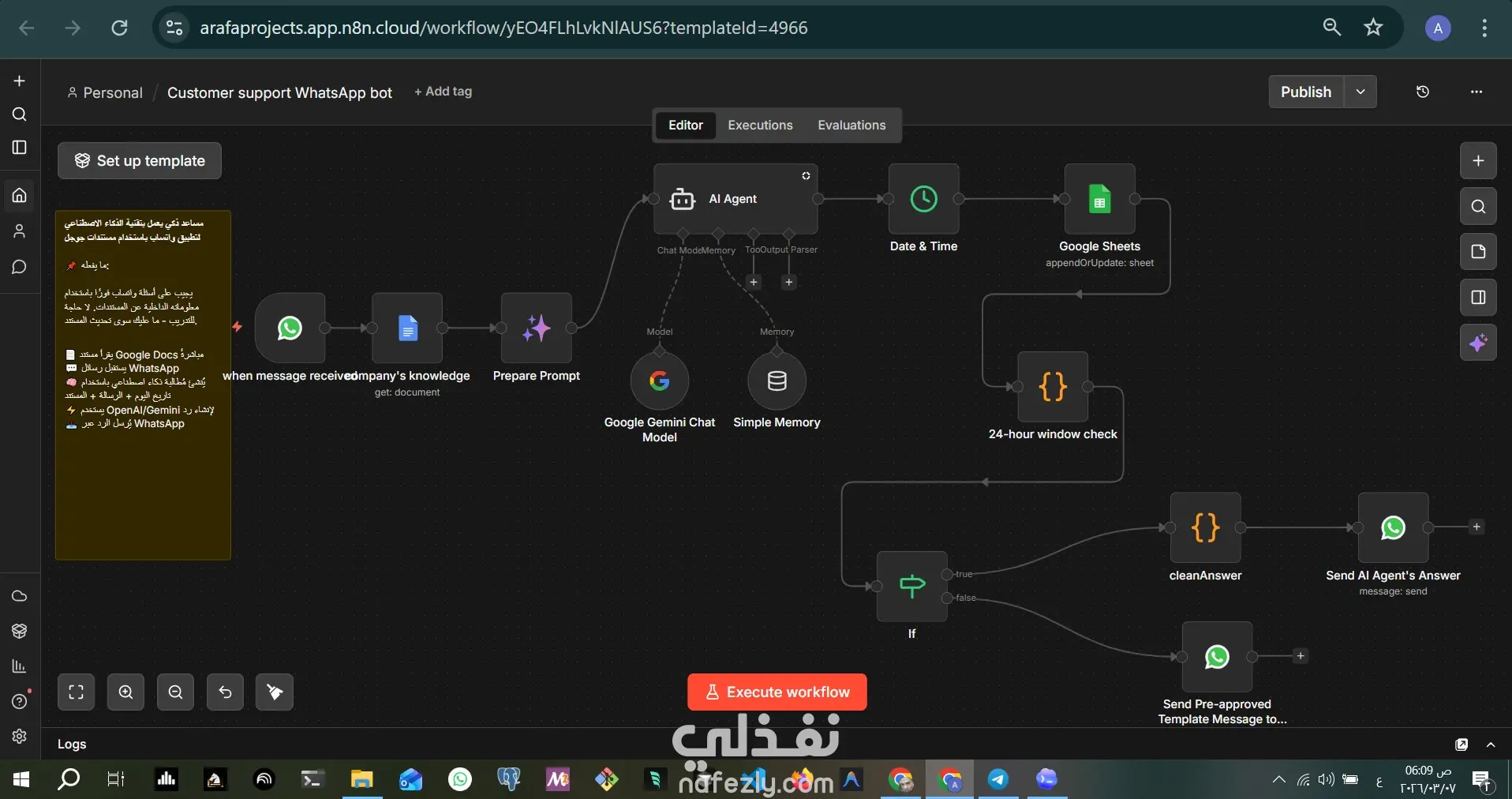Select the Google Gemini Chat Model node

click(x=660, y=381)
